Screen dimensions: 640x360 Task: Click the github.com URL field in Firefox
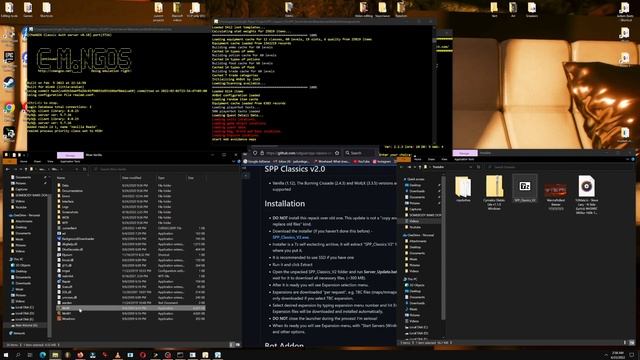[x=298, y=153]
